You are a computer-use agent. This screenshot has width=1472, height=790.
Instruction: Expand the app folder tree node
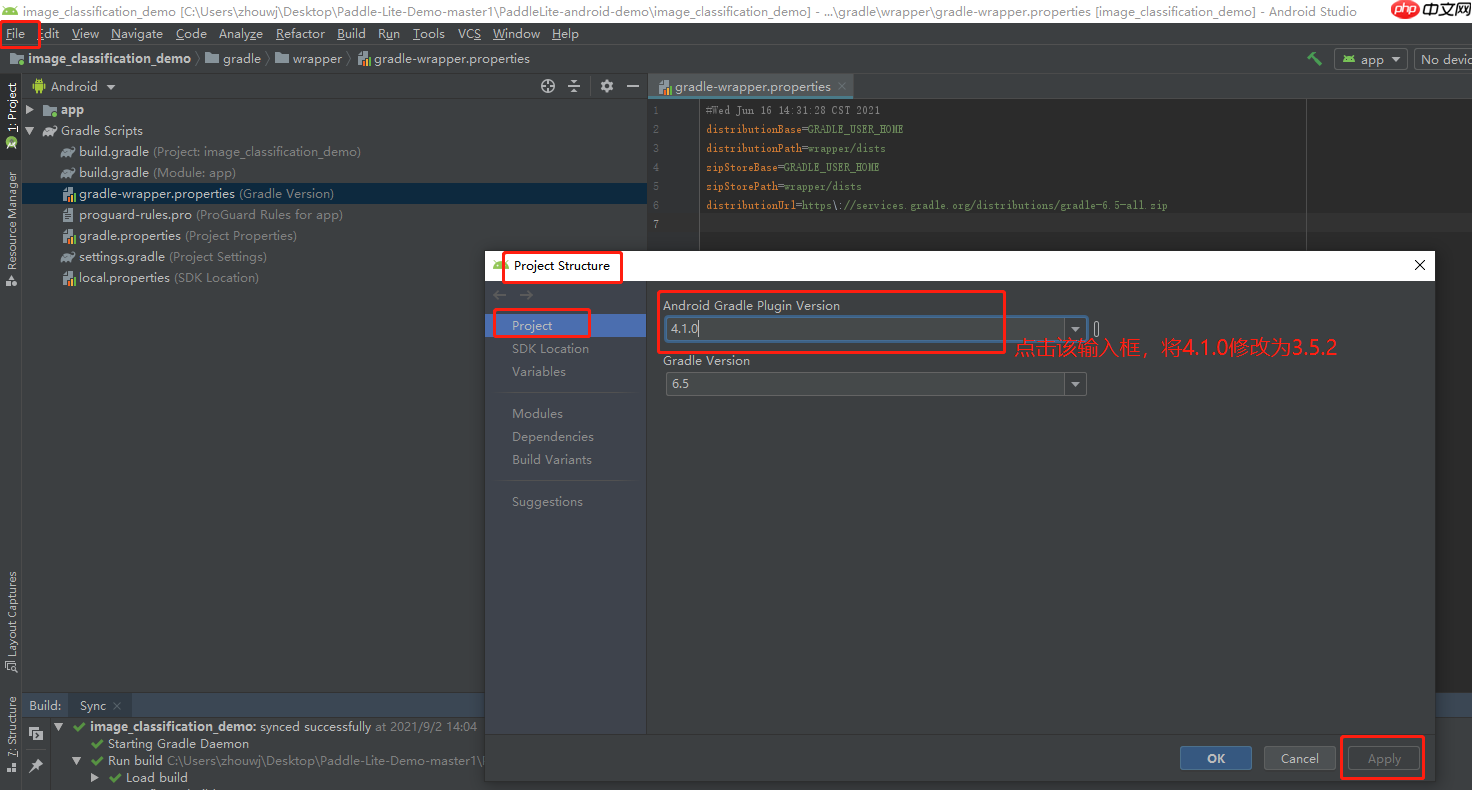coord(30,110)
